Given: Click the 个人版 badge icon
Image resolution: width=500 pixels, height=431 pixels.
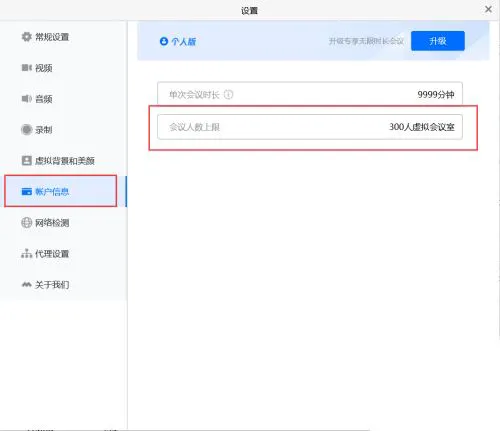Looking at the screenshot, I should click(164, 41).
